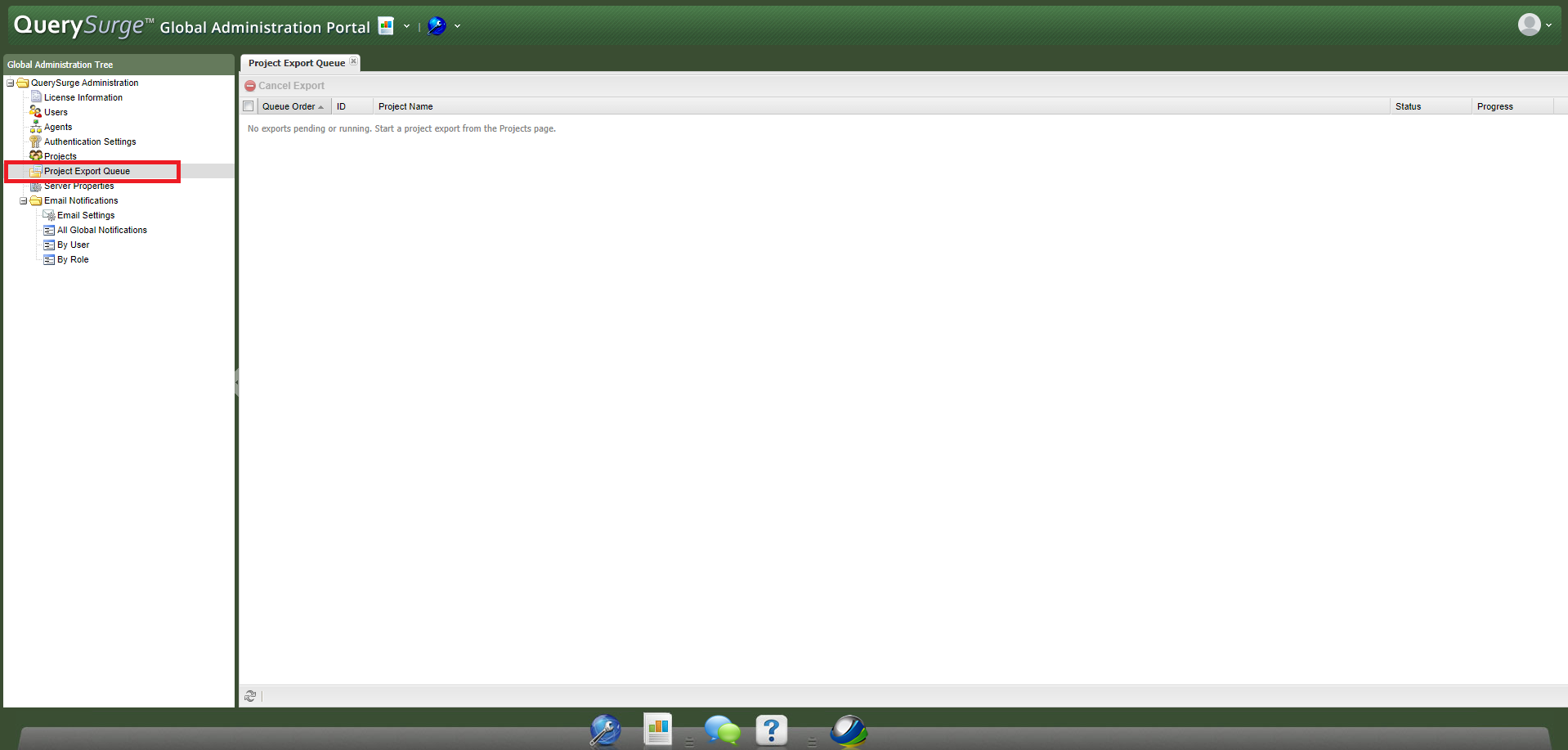
Task: Click the QuerySurge sphere logo in dock
Action: 849,730
